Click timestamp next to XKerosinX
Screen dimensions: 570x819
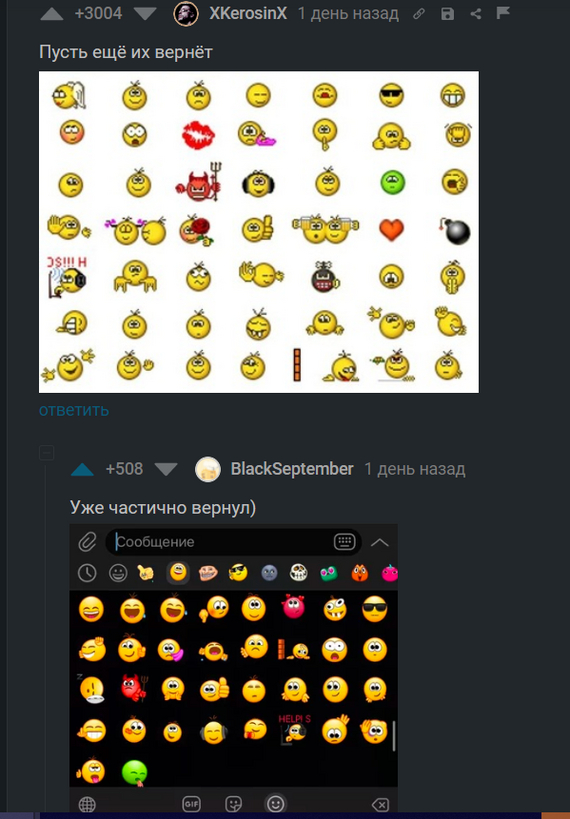[x=348, y=14]
